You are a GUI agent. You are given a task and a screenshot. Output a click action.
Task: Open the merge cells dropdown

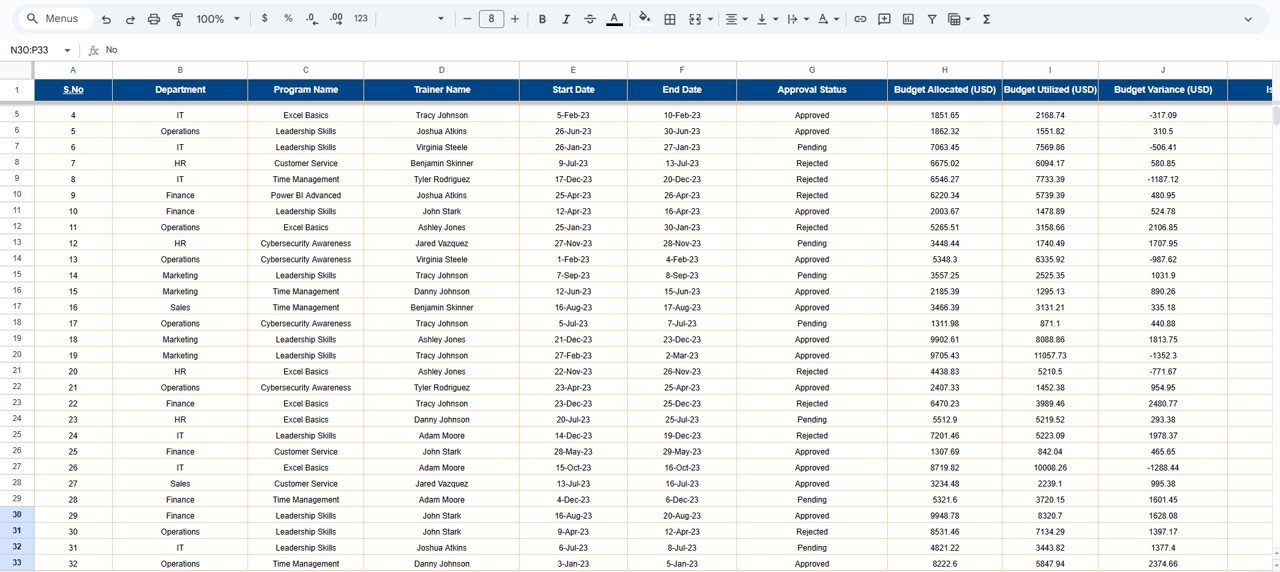[x=710, y=19]
